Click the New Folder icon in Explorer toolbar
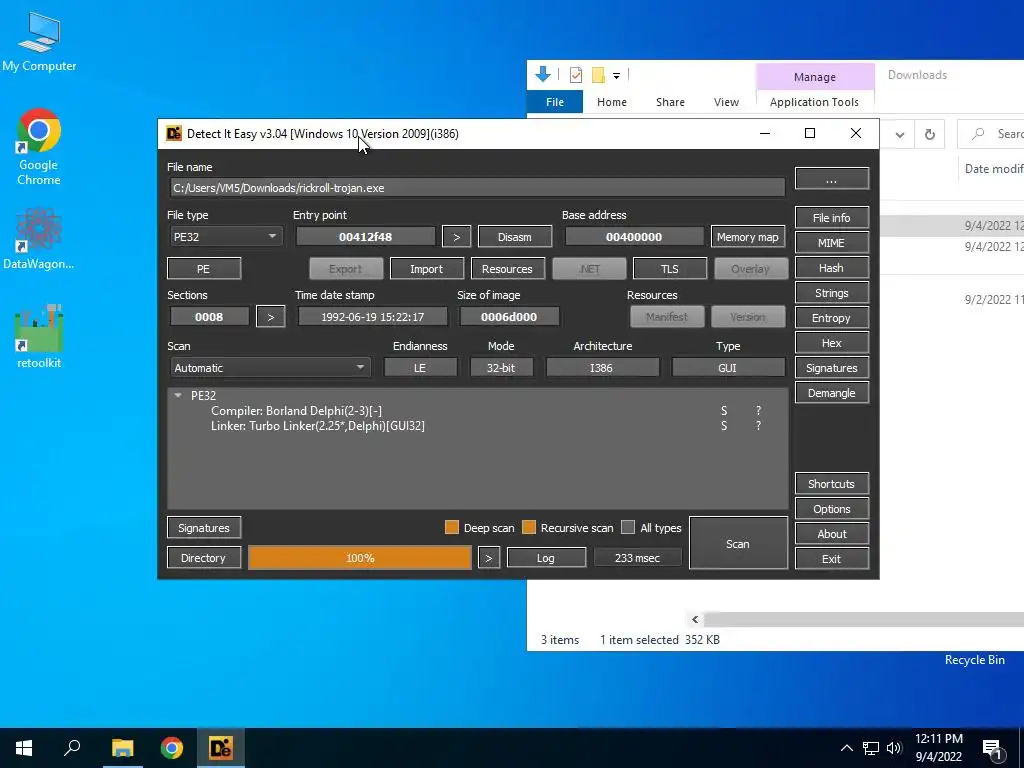The height and width of the screenshot is (768, 1024). click(598, 75)
